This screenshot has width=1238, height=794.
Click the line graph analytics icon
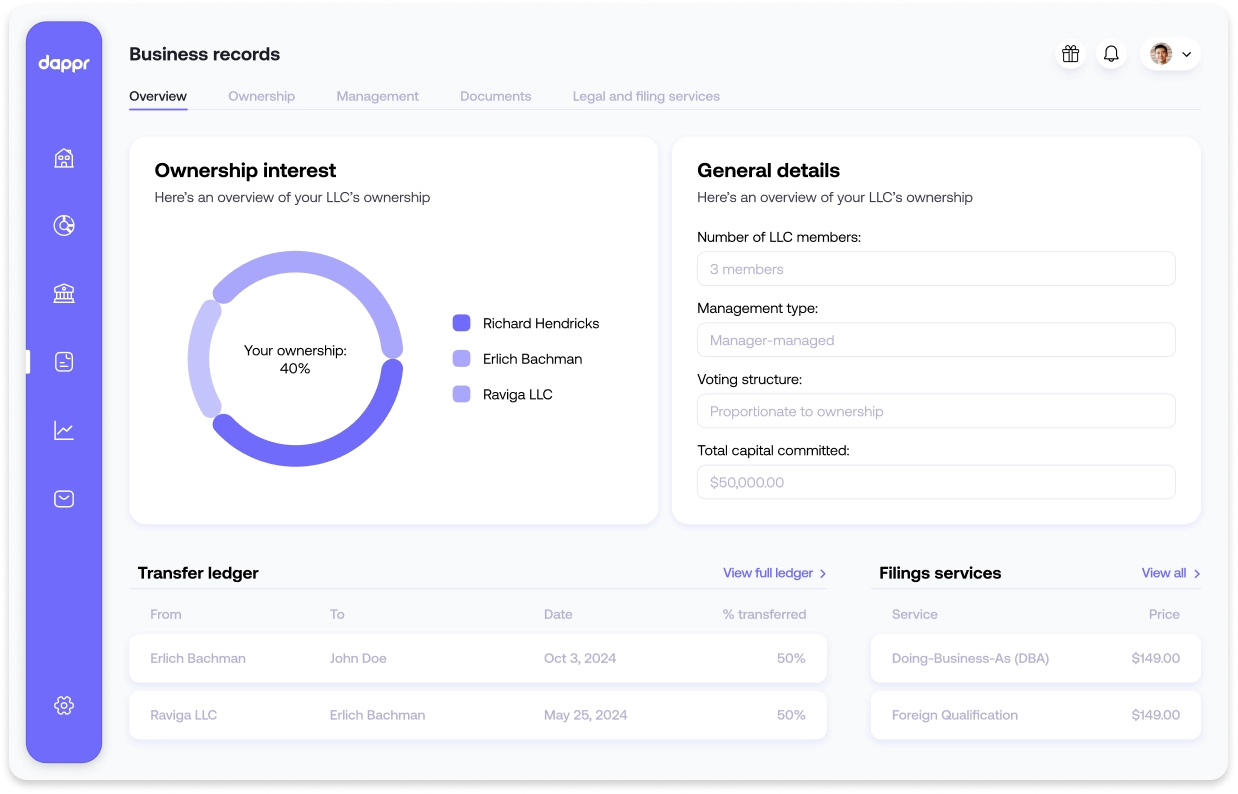coord(64,430)
